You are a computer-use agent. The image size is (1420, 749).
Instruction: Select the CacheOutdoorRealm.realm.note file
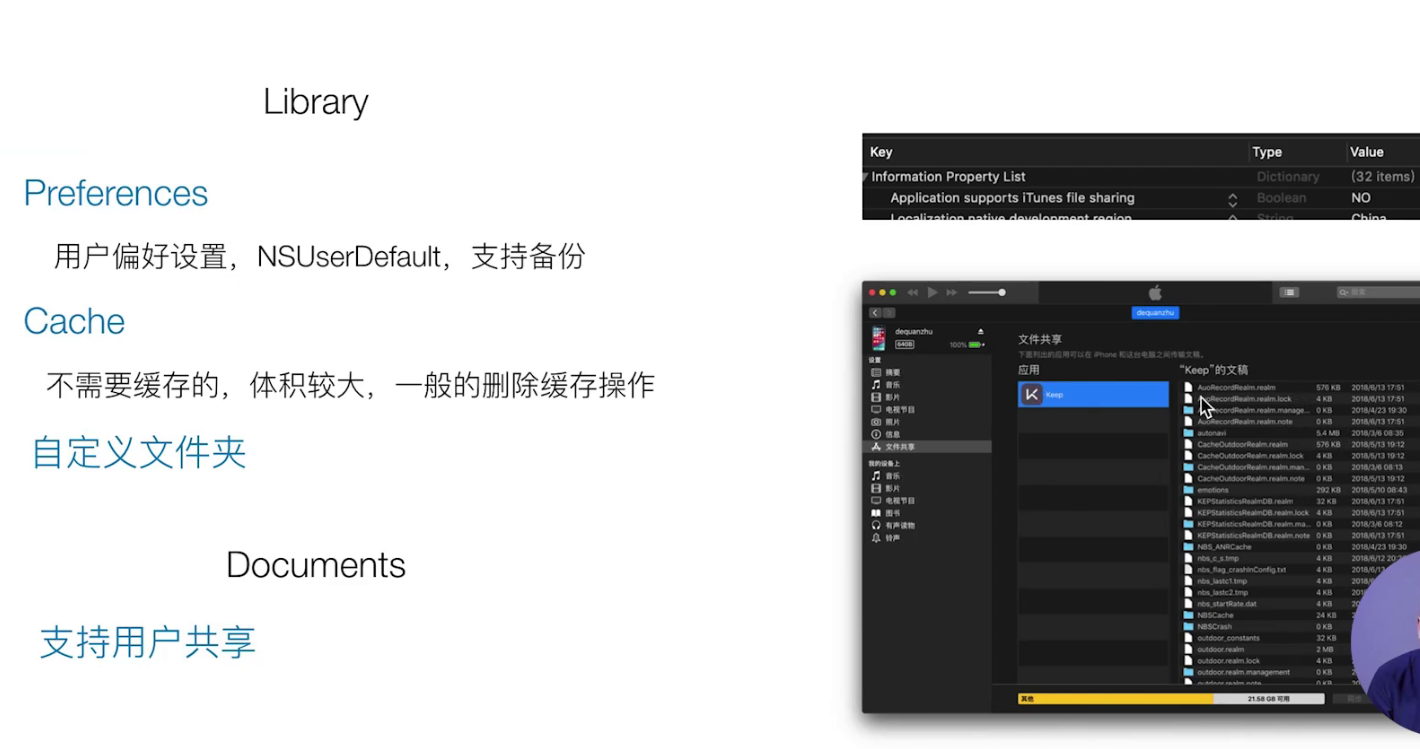click(x=1250, y=478)
